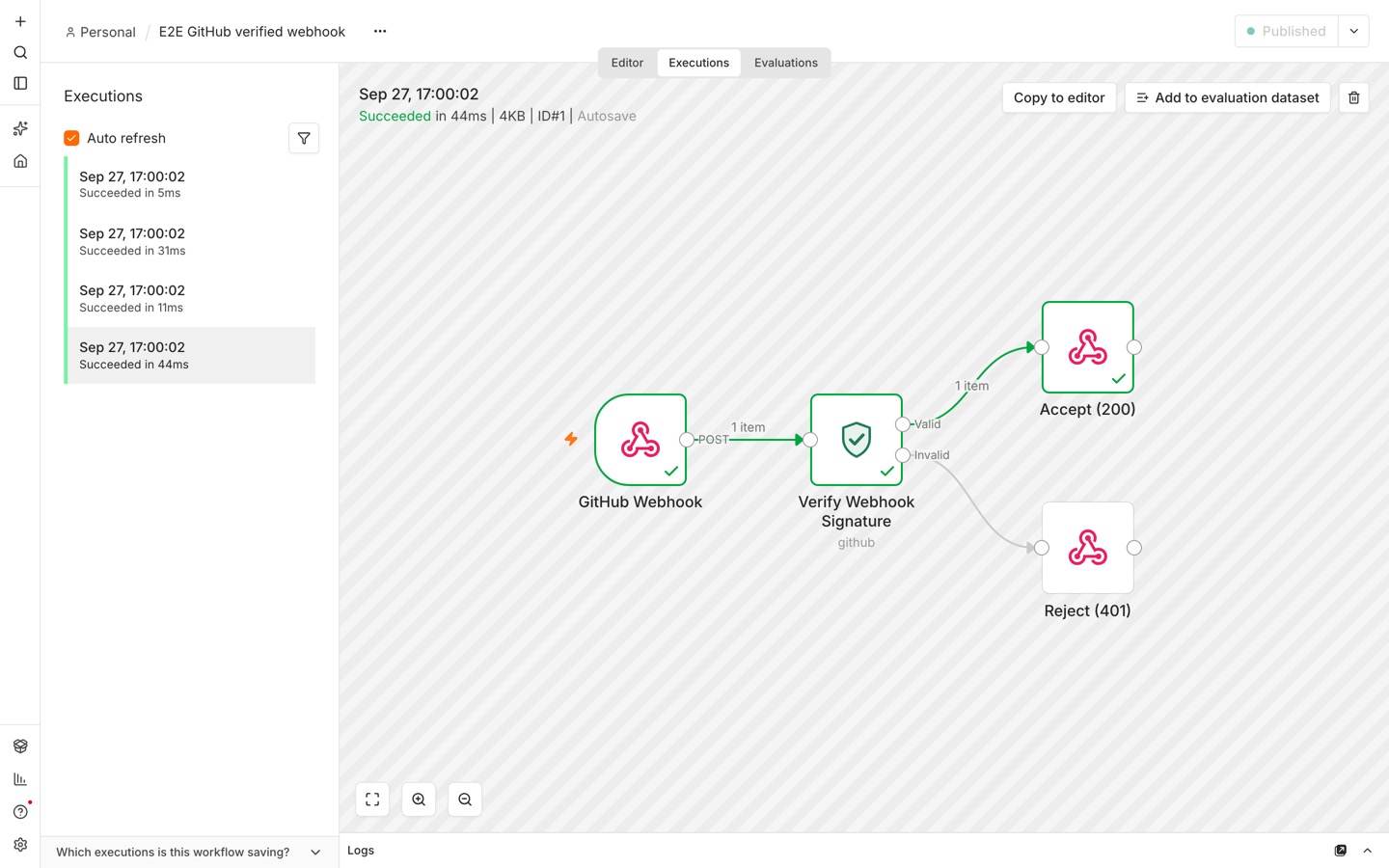The width and height of the screenshot is (1389, 868).
Task: Open search from the left sidebar
Action: pos(20,52)
